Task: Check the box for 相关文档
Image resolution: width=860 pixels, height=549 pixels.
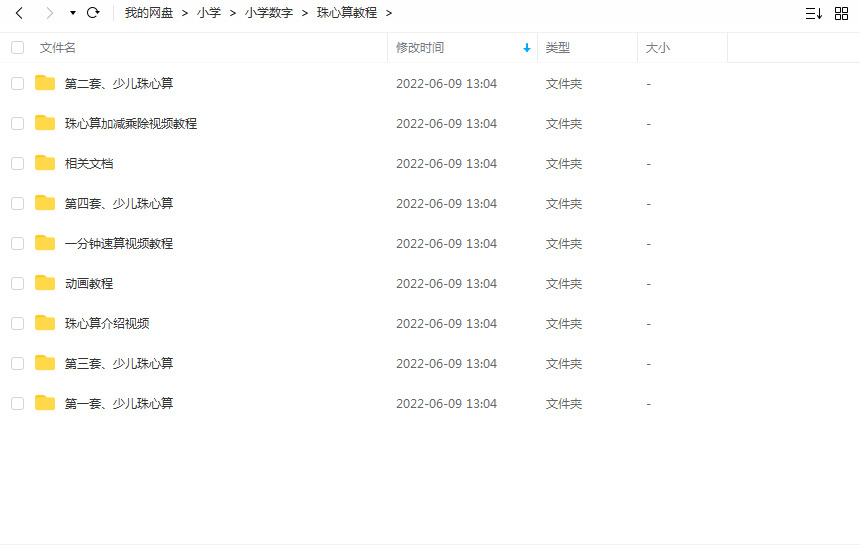Action: (18, 163)
